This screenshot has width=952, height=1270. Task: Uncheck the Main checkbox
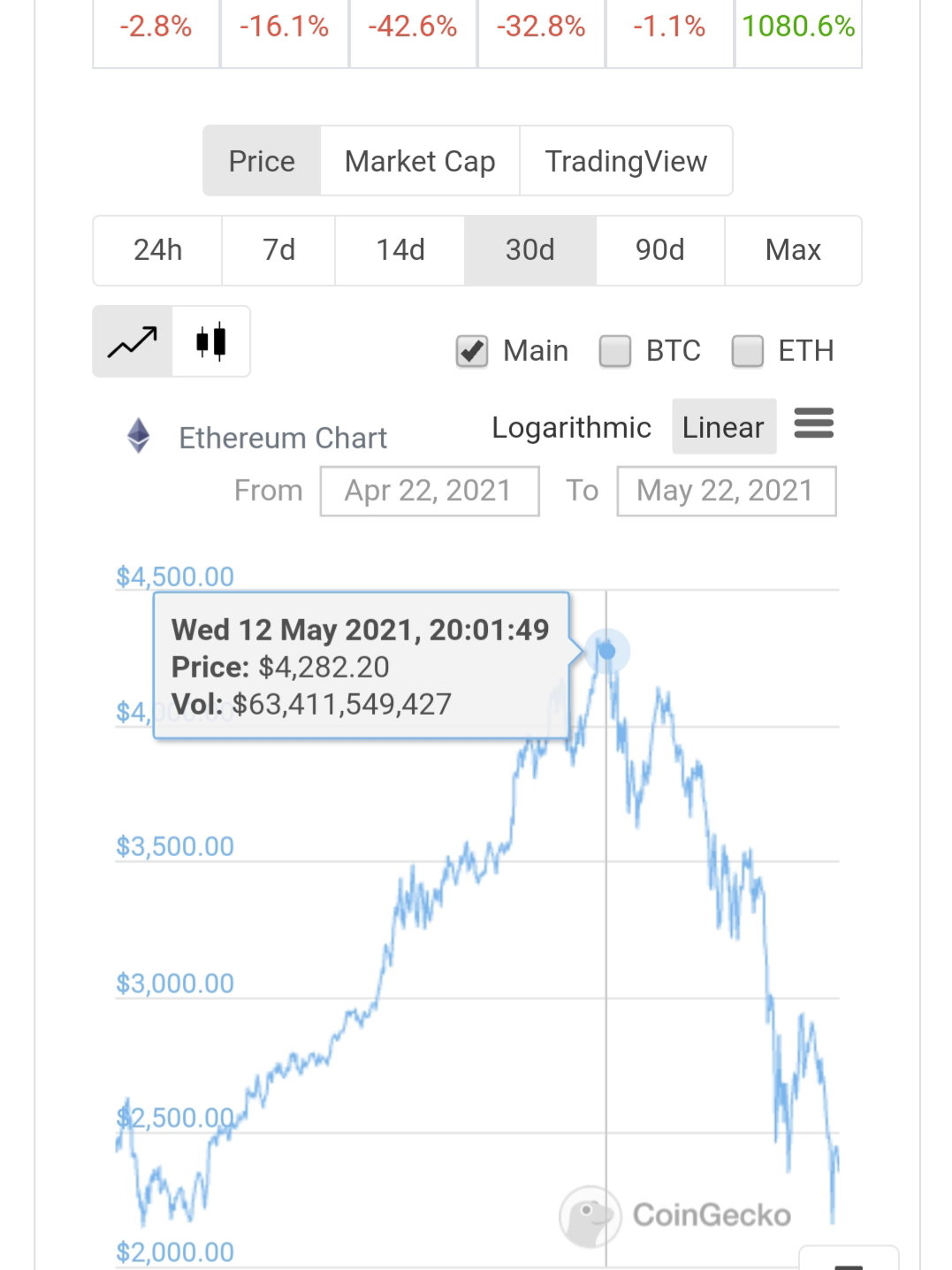tap(472, 351)
